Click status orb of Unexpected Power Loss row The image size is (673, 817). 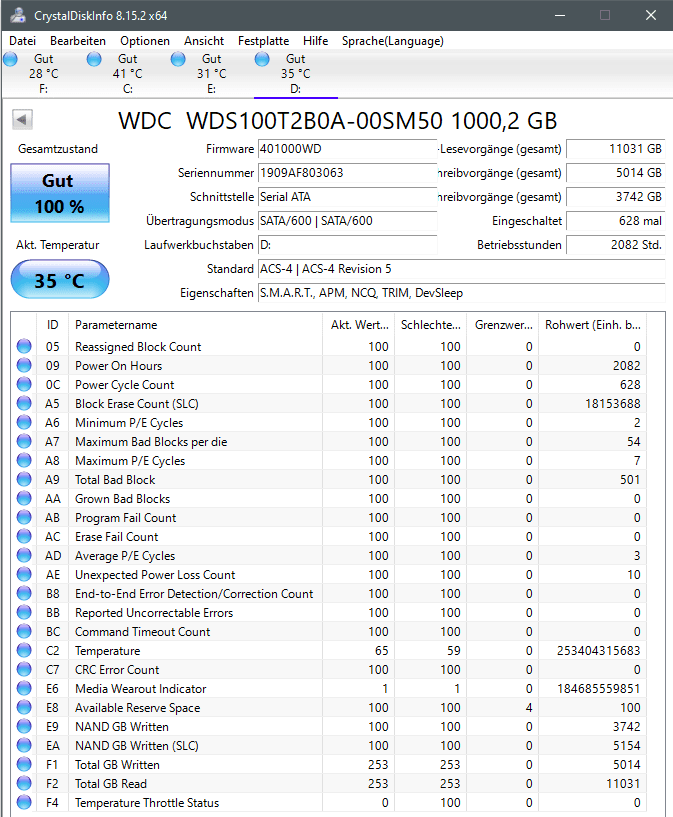click(x=24, y=574)
